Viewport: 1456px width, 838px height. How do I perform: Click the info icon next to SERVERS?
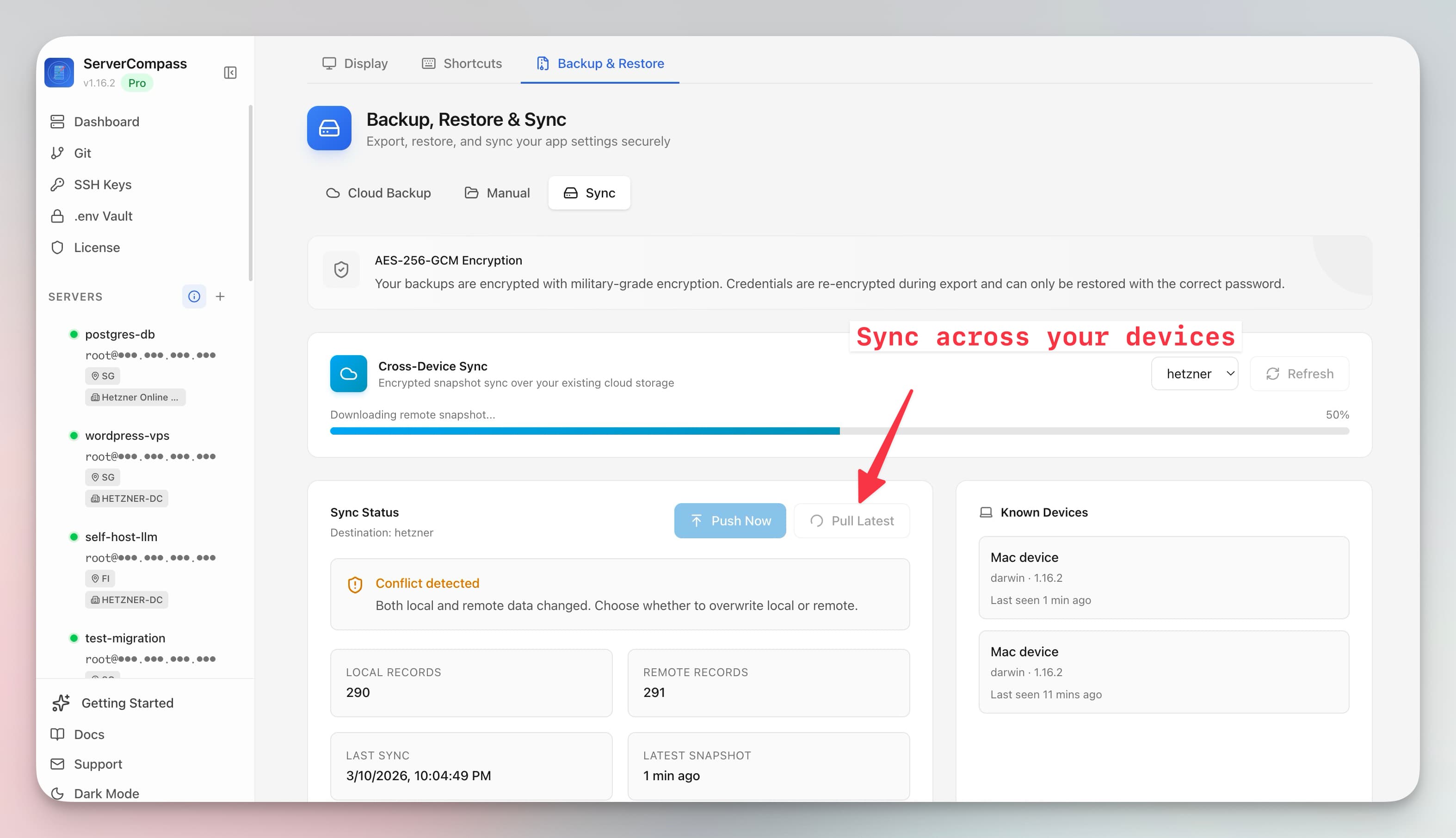[194, 296]
